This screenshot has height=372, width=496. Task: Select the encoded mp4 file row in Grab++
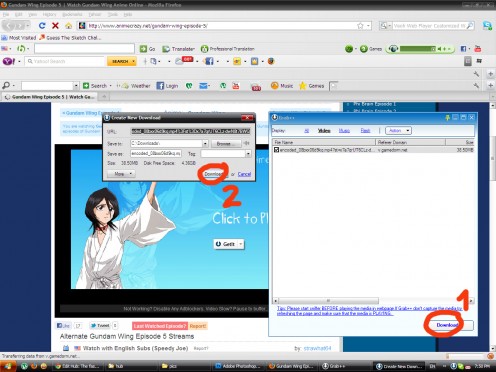point(373,150)
